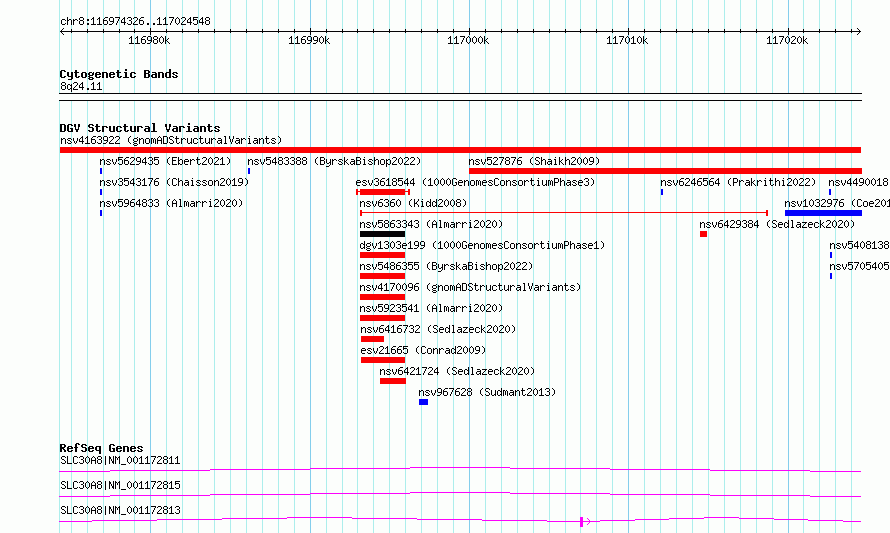The width and height of the screenshot is (890, 533).
Task: Click the nsv5408138 variant label
Action: pos(859,245)
